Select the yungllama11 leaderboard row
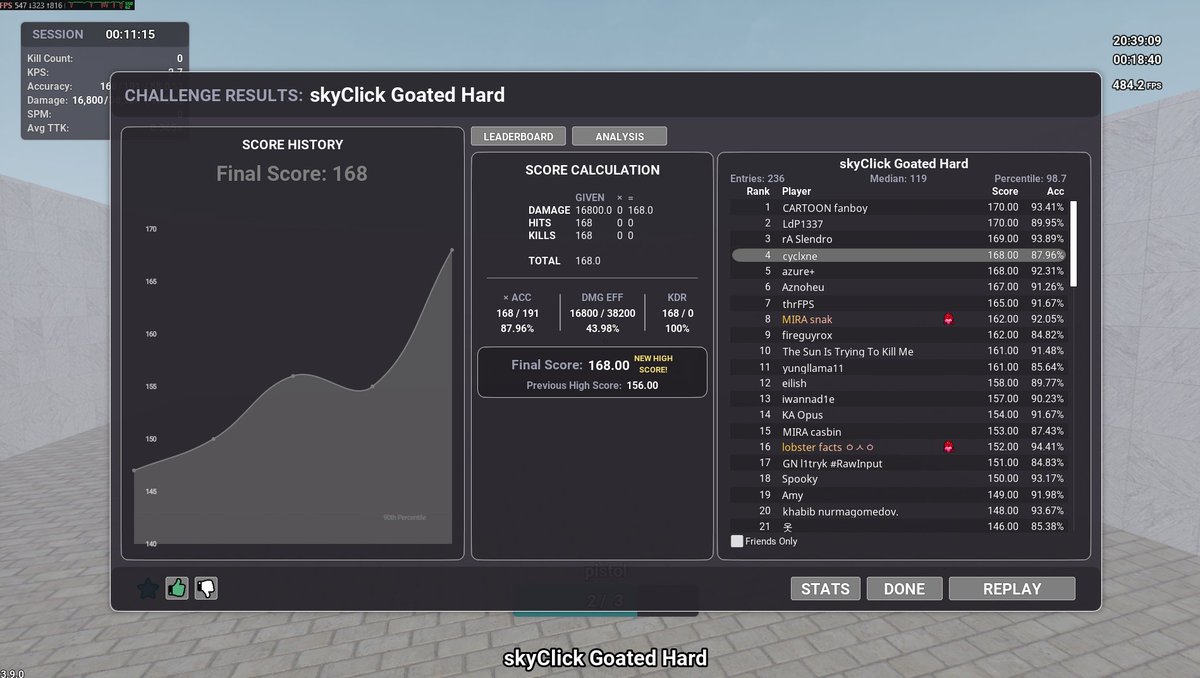The height and width of the screenshot is (678, 1200). click(x=899, y=367)
